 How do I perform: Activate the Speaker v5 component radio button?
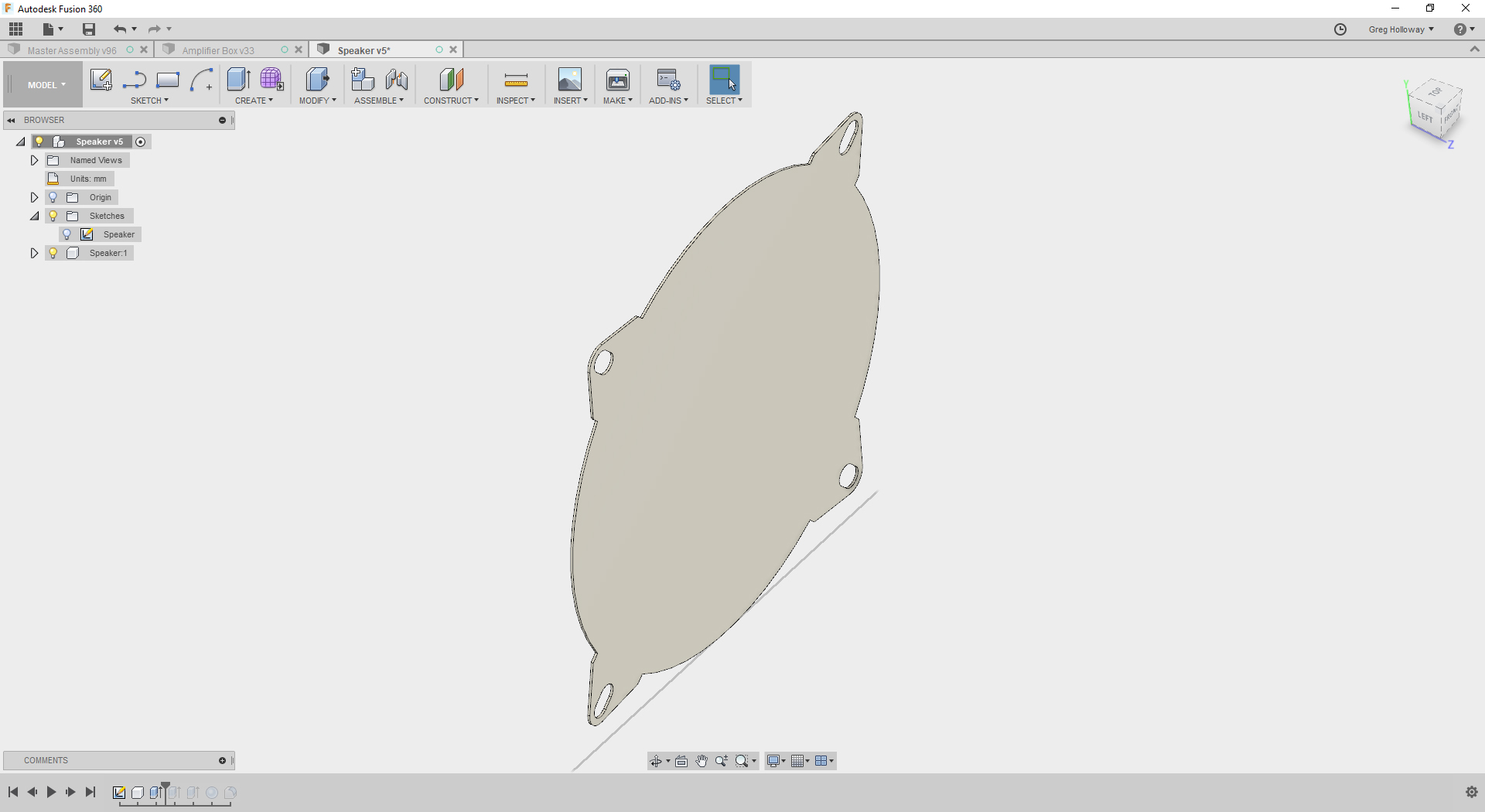coord(141,142)
